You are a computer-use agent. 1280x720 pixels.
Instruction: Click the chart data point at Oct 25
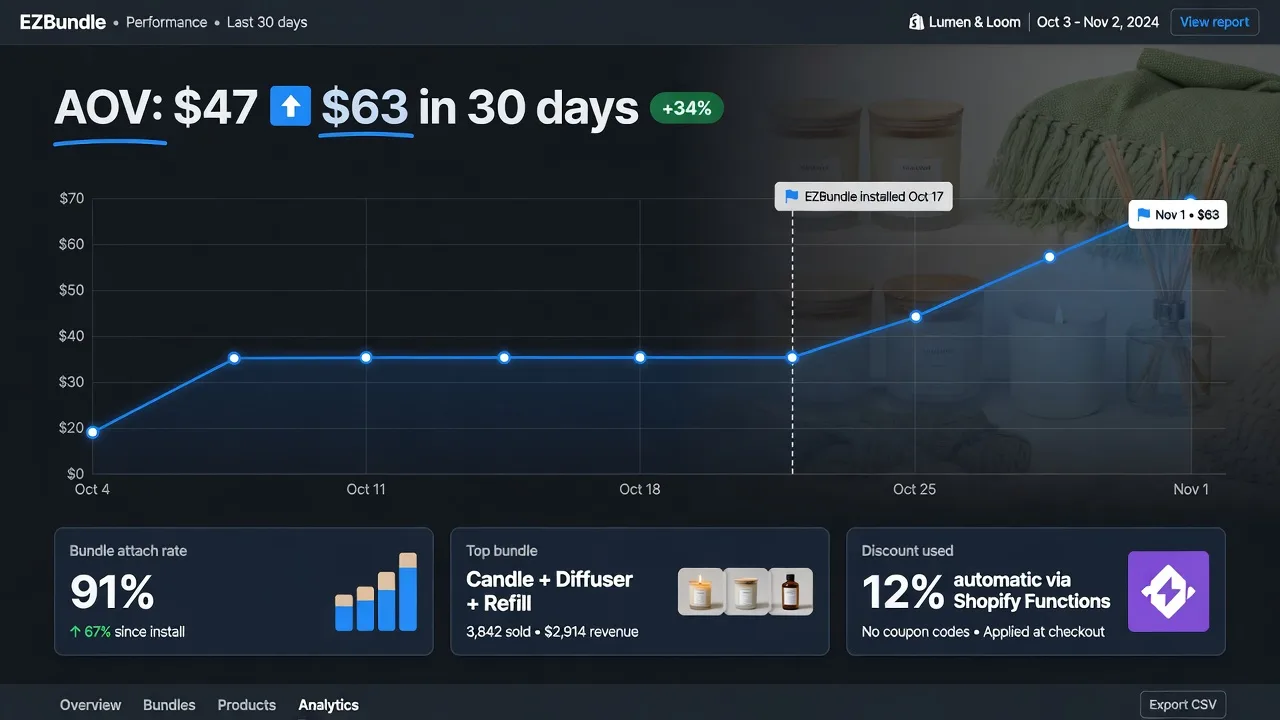[x=915, y=317]
